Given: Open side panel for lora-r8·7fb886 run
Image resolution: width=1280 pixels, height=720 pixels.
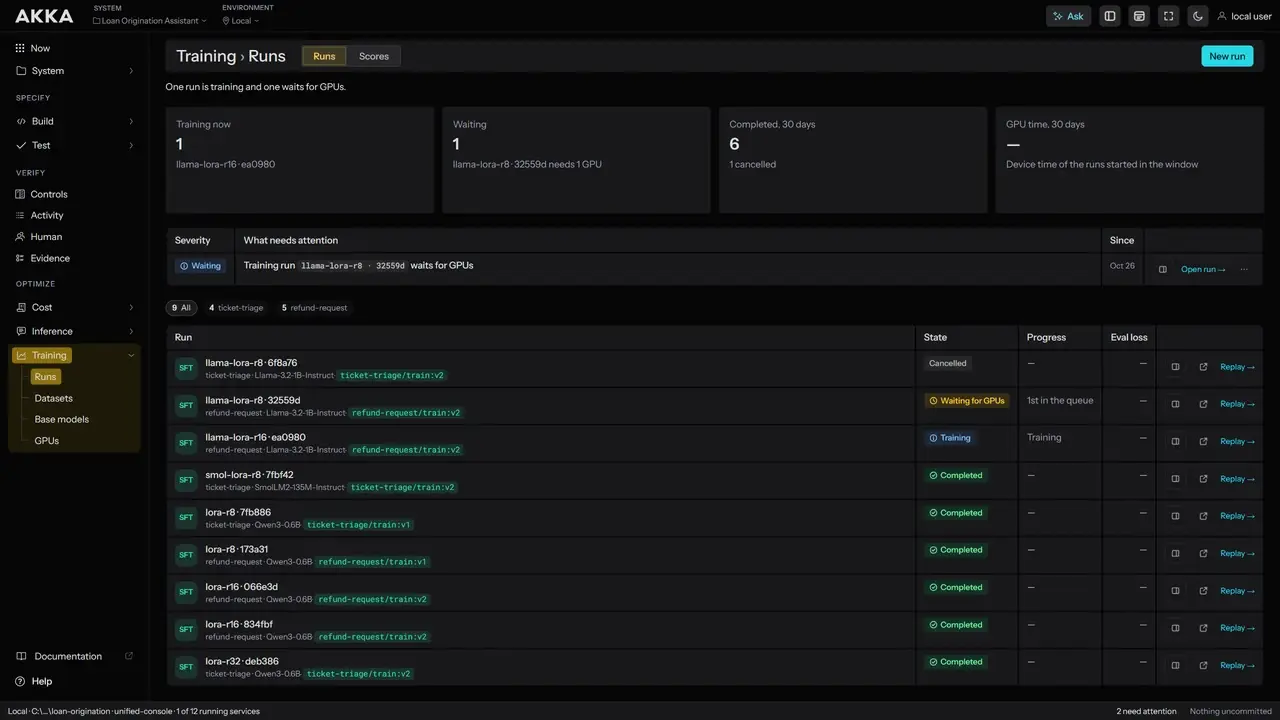Looking at the screenshot, I should pos(1175,516).
